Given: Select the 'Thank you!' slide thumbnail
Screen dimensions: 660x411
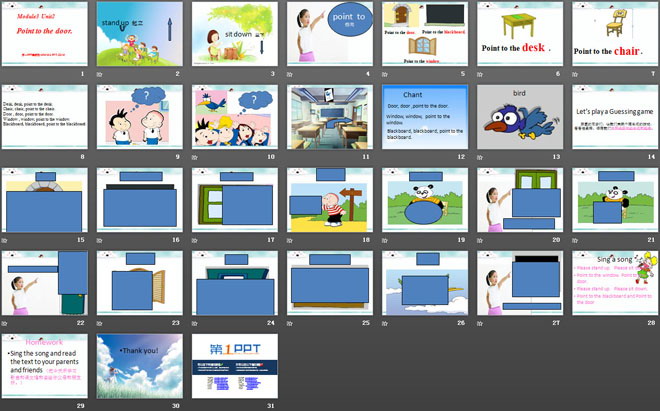Looking at the screenshot, I should (x=139, y=365).
